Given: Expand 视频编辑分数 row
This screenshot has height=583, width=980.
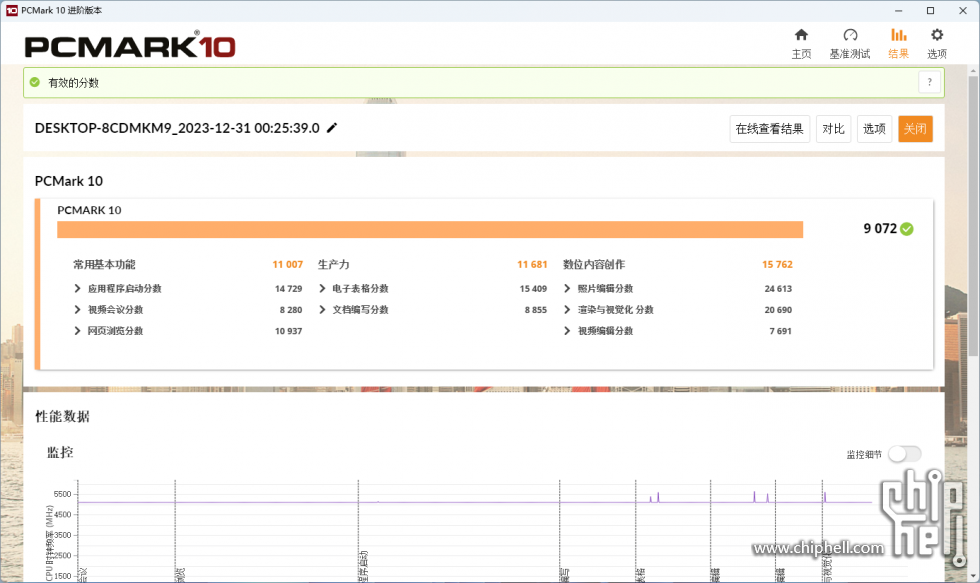Looking at the screenshot, I should pyautogui.click(x=567, y=331).
